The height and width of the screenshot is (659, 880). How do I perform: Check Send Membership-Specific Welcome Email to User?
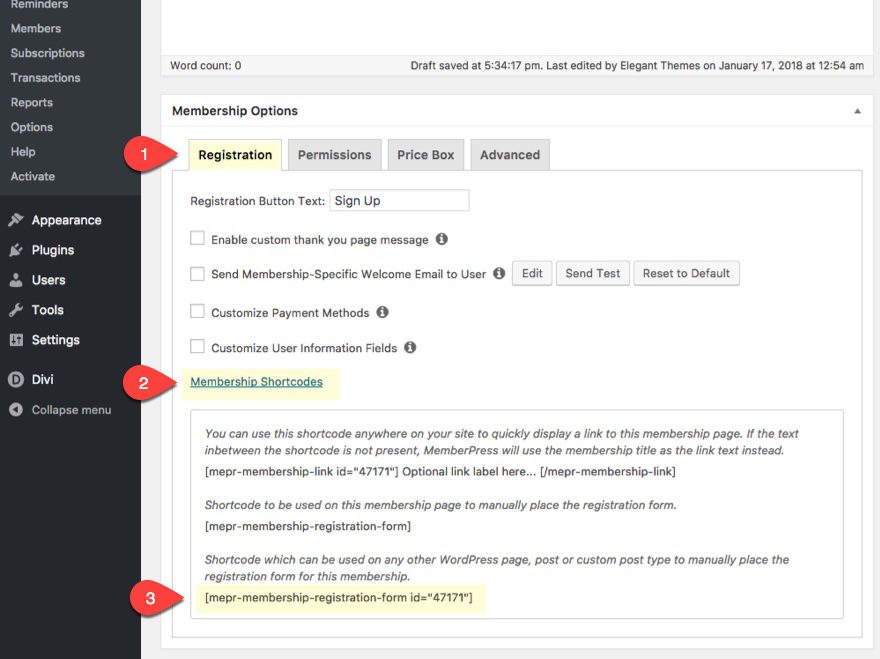pos(197,273)
